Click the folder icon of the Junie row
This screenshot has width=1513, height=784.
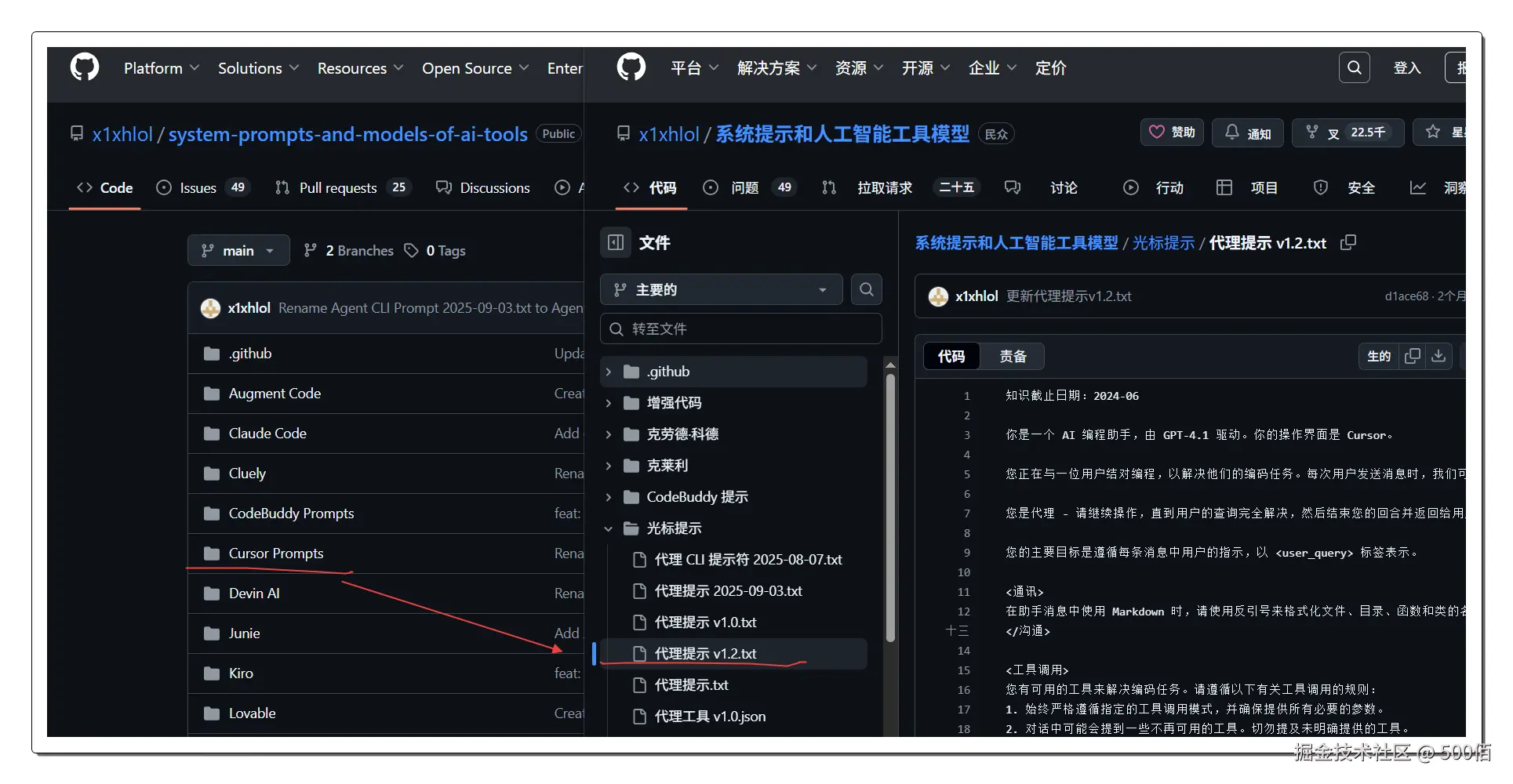(x=212, y=633)
